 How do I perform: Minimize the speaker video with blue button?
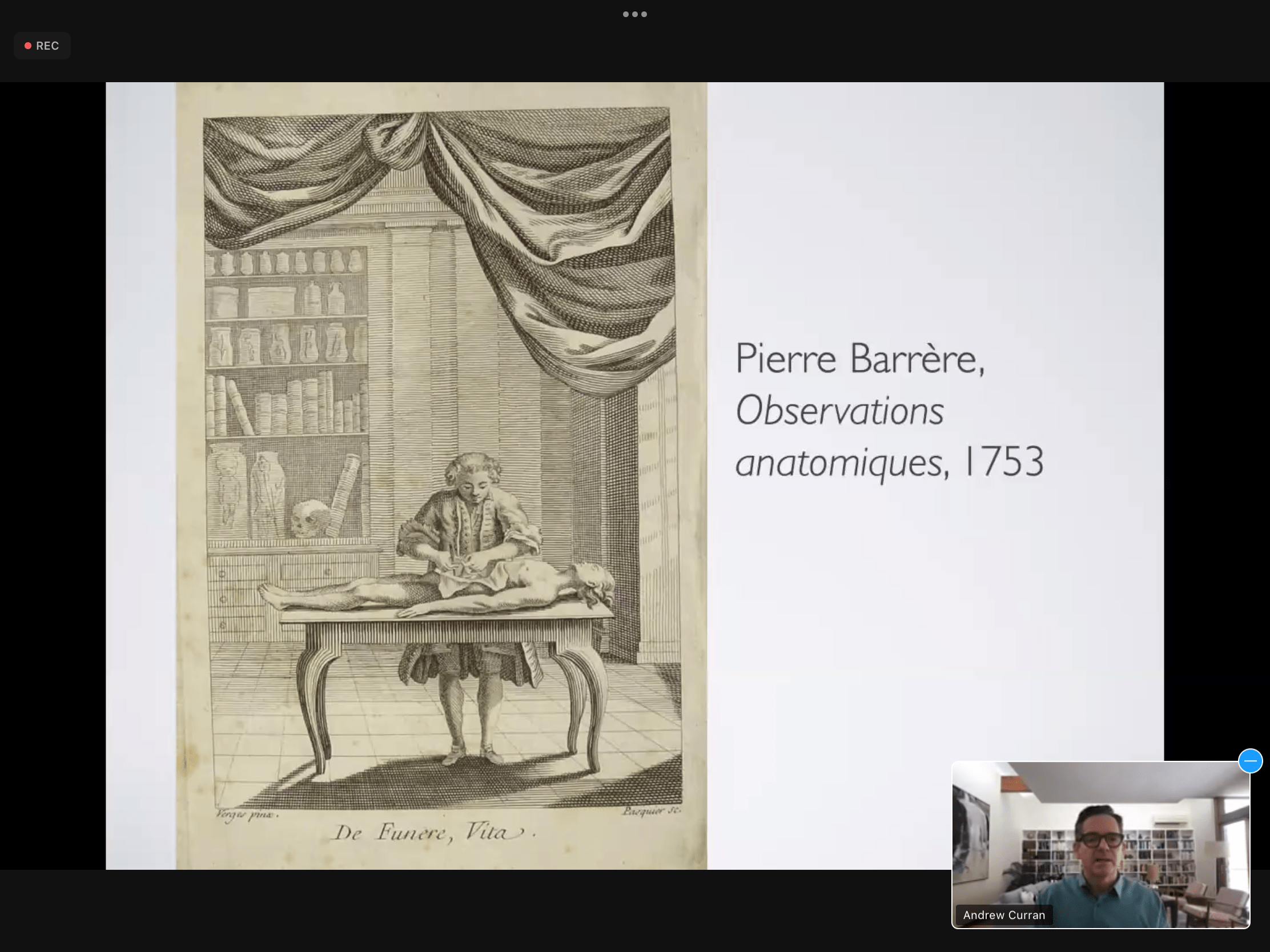[x=1250, y=761]
